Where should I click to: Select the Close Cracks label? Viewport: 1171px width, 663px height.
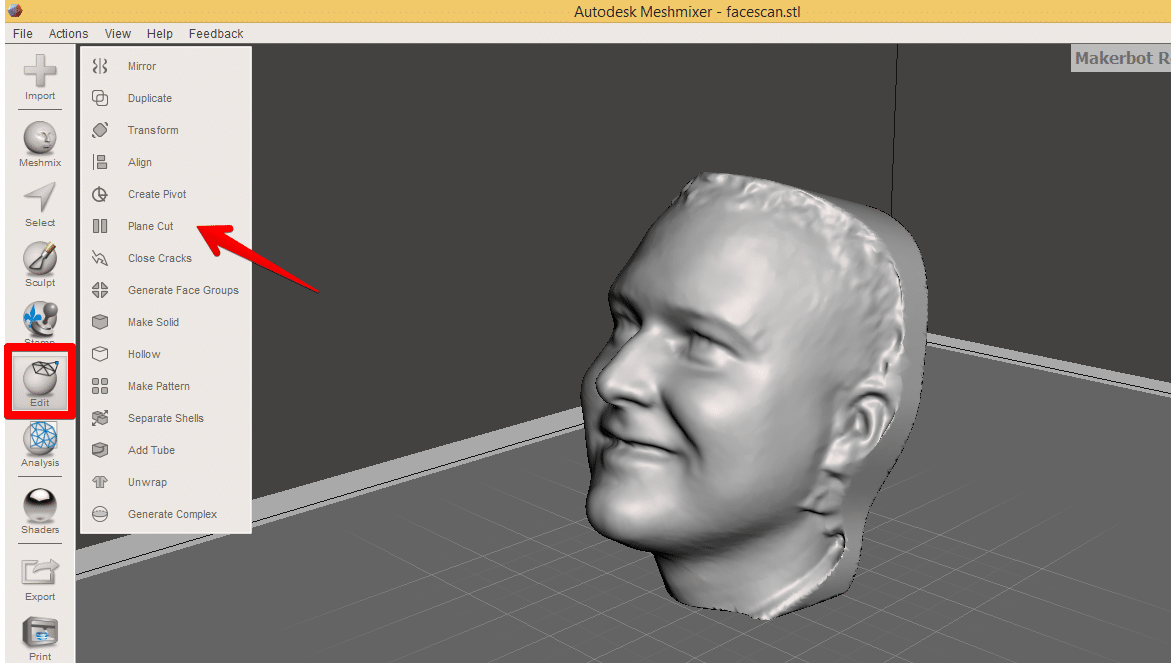tap(160, 258)
